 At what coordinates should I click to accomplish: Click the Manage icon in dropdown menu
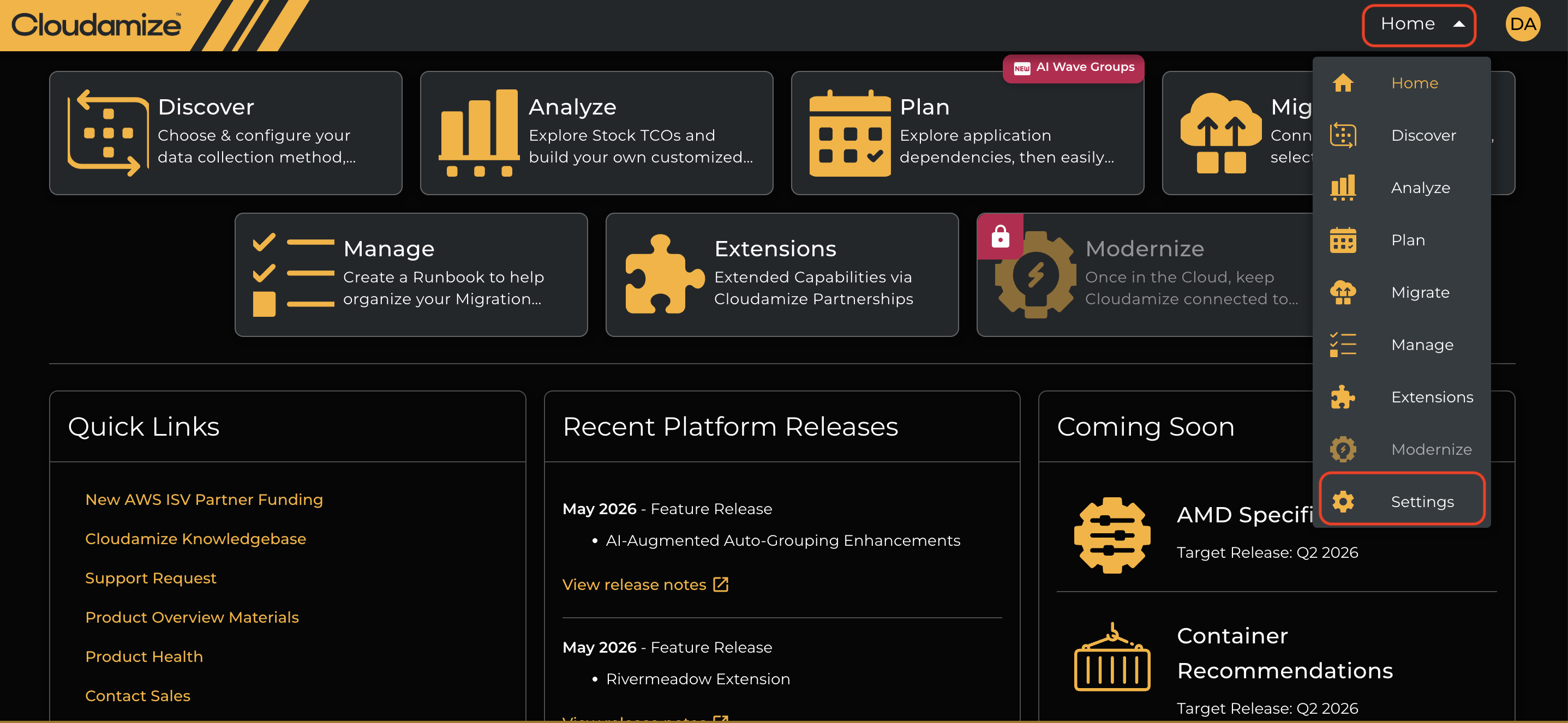click(1343, 344)
